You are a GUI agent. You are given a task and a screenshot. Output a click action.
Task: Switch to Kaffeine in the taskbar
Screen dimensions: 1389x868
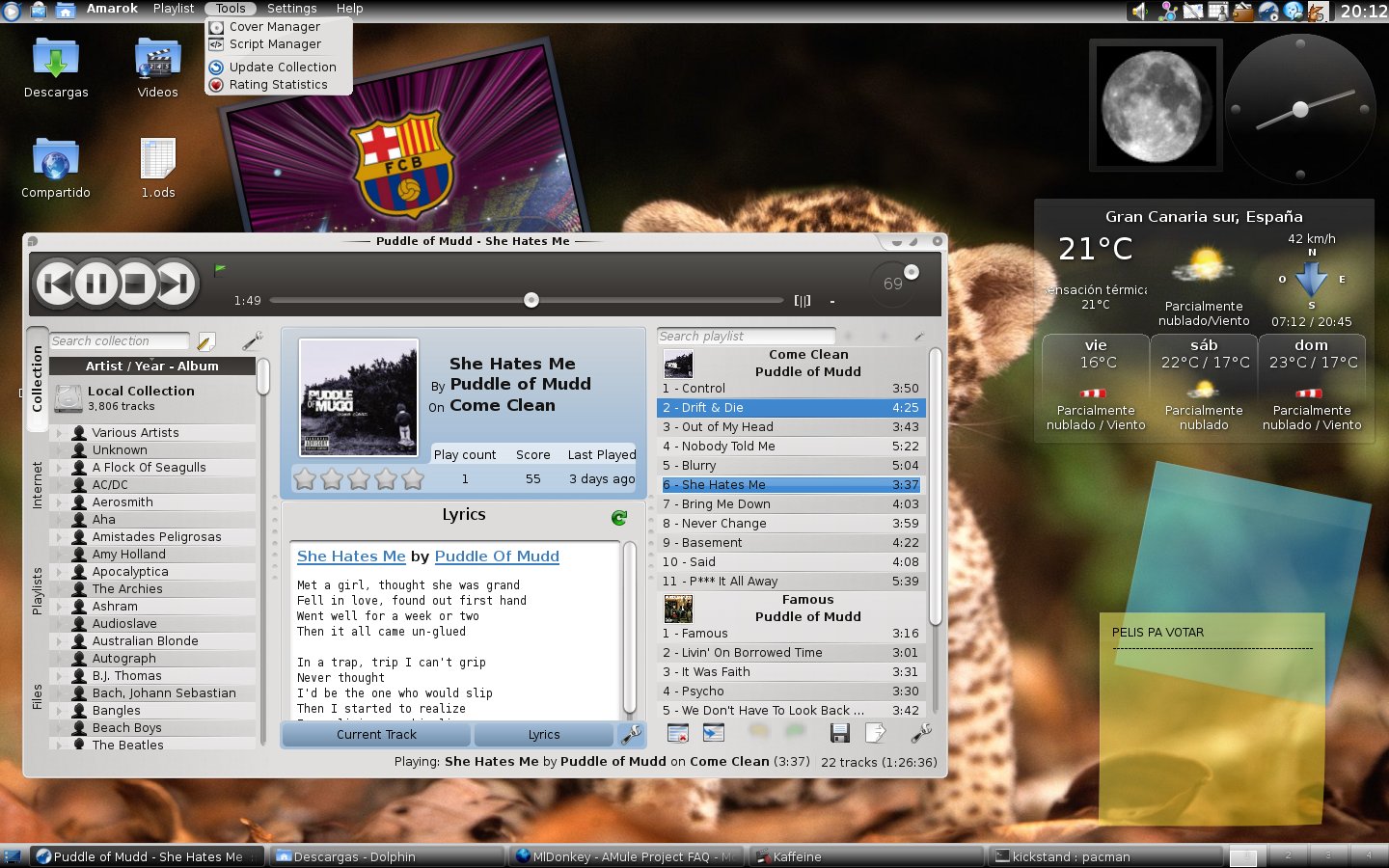click(x=866, y=856)
